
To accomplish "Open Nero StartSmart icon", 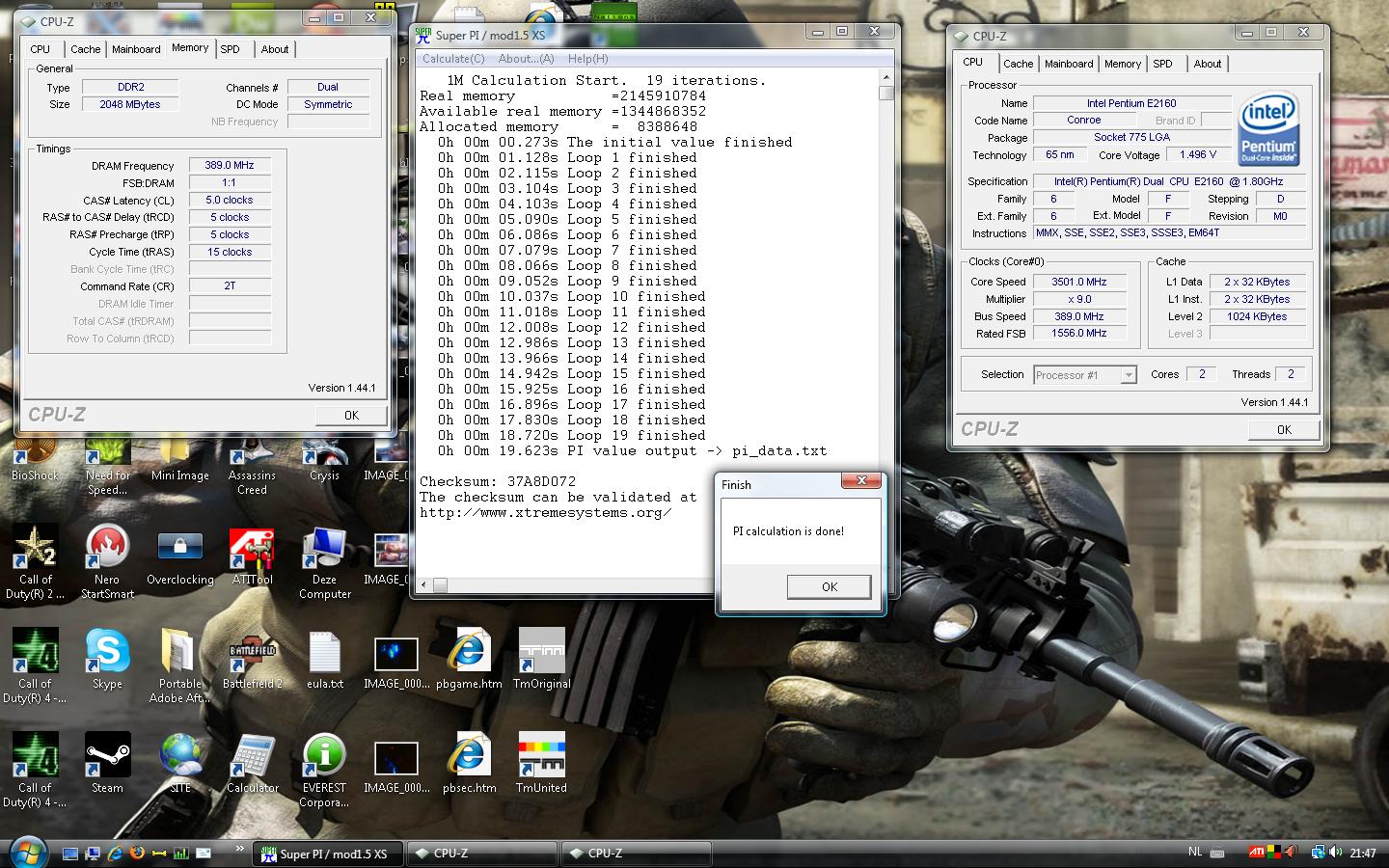I will coord(107,562).
